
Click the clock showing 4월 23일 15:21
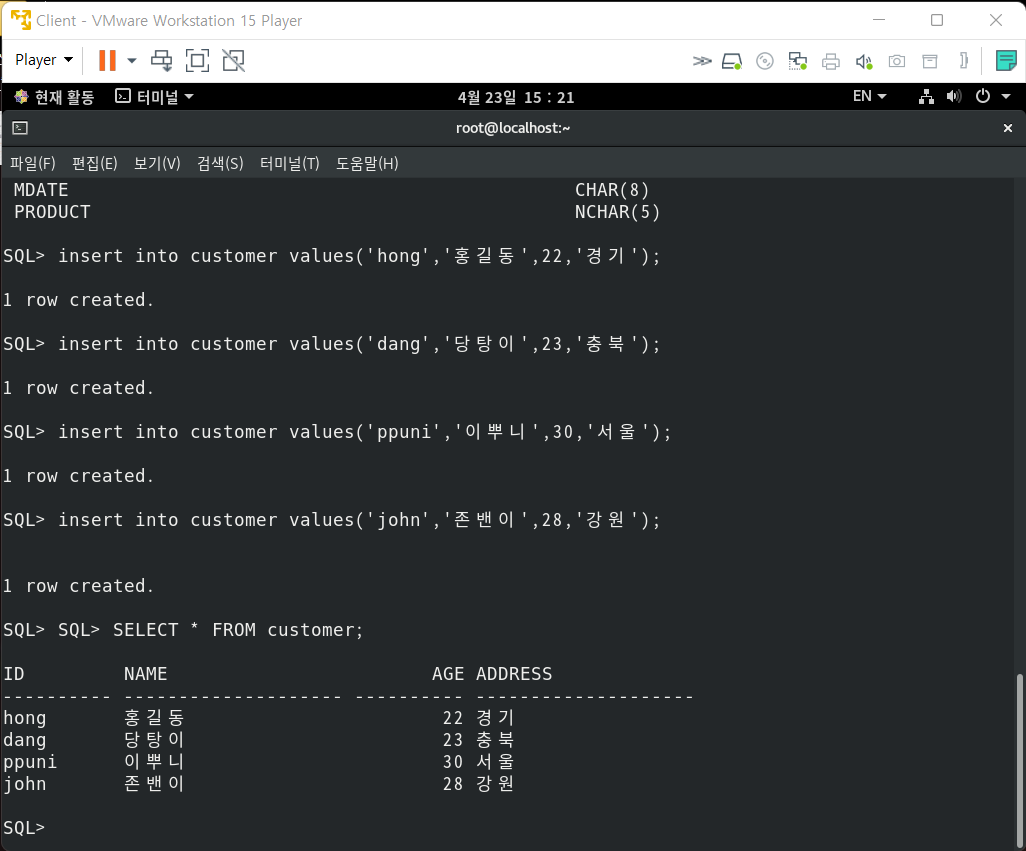point(516,97)
